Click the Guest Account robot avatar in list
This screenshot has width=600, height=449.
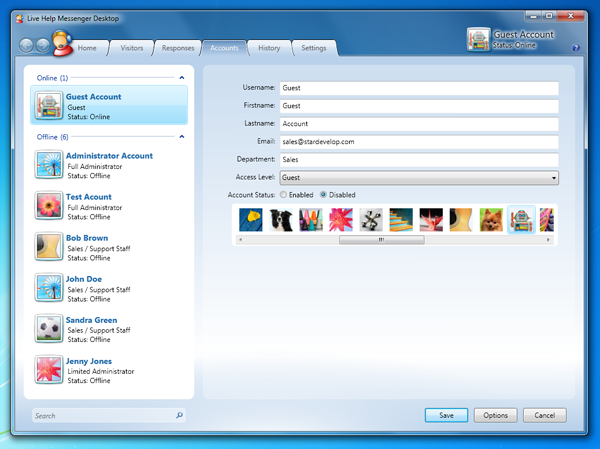[x=49, y=106]
